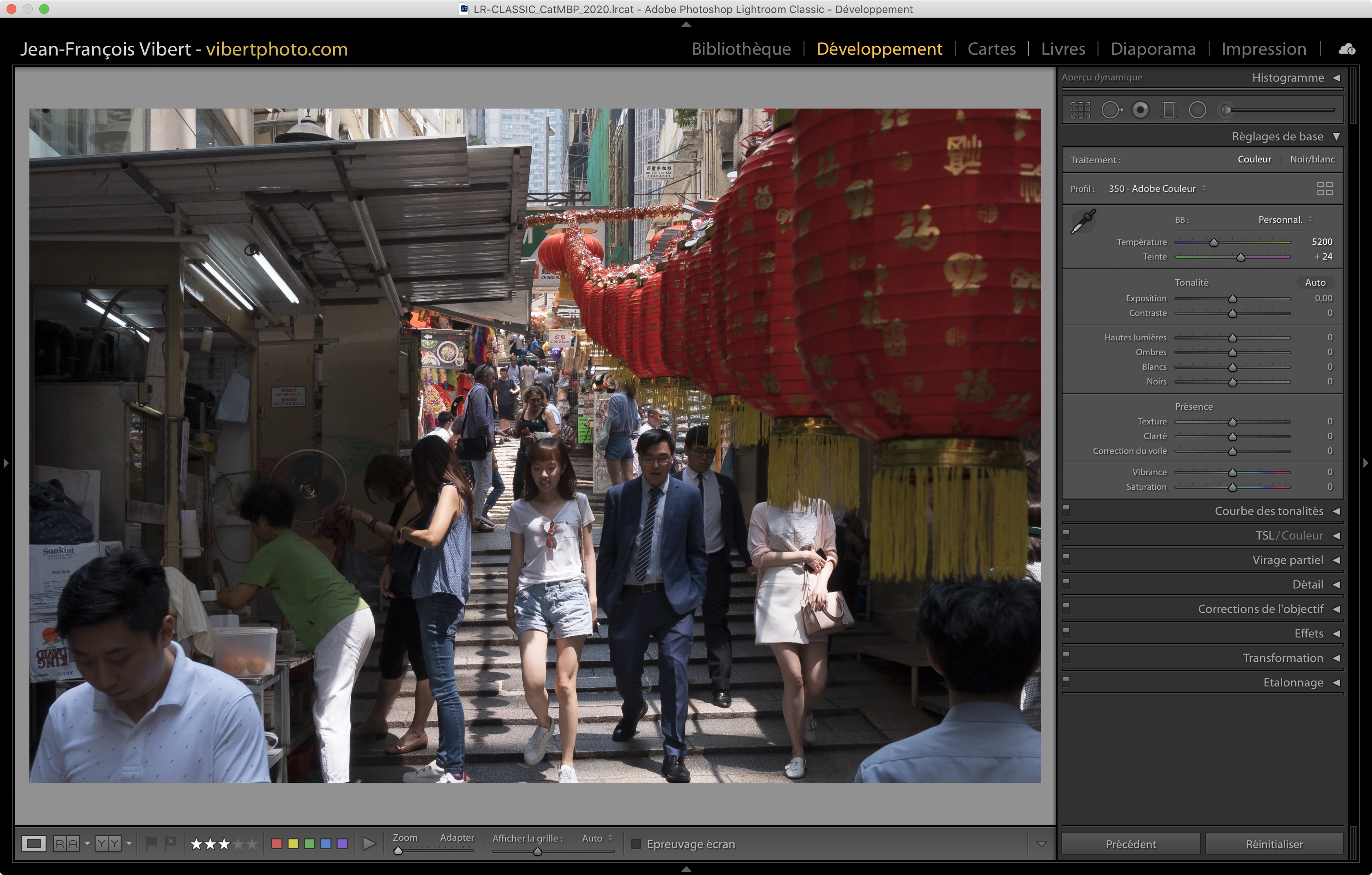Open the 350 - Adobe Couleur profile dropdown
Image resolution: width=1372 pixels, height=875 pixels.
click(1157, 189)
